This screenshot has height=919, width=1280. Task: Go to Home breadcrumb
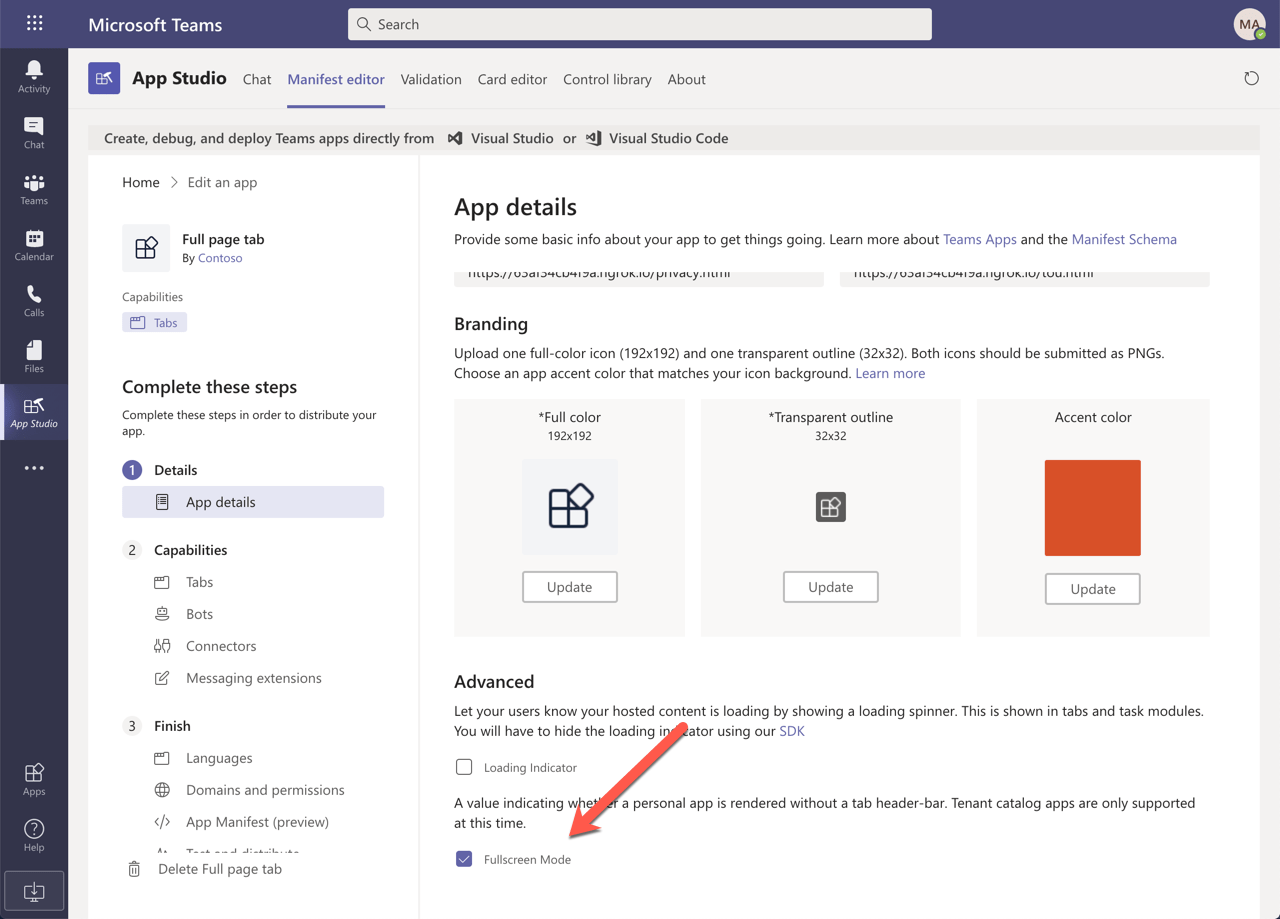click(x=141, y=182)
